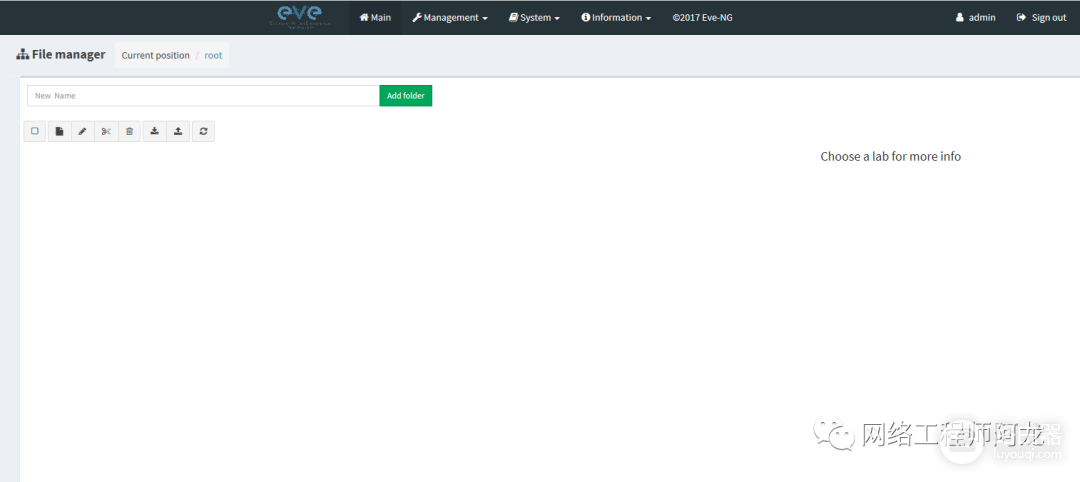Expand the System dropdown menu

pyautogui.click(x=534, y=17)
